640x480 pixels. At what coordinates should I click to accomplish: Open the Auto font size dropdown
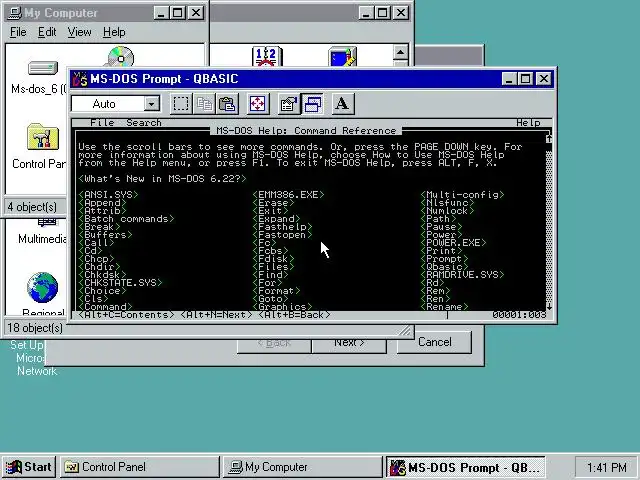pos(151,104)
